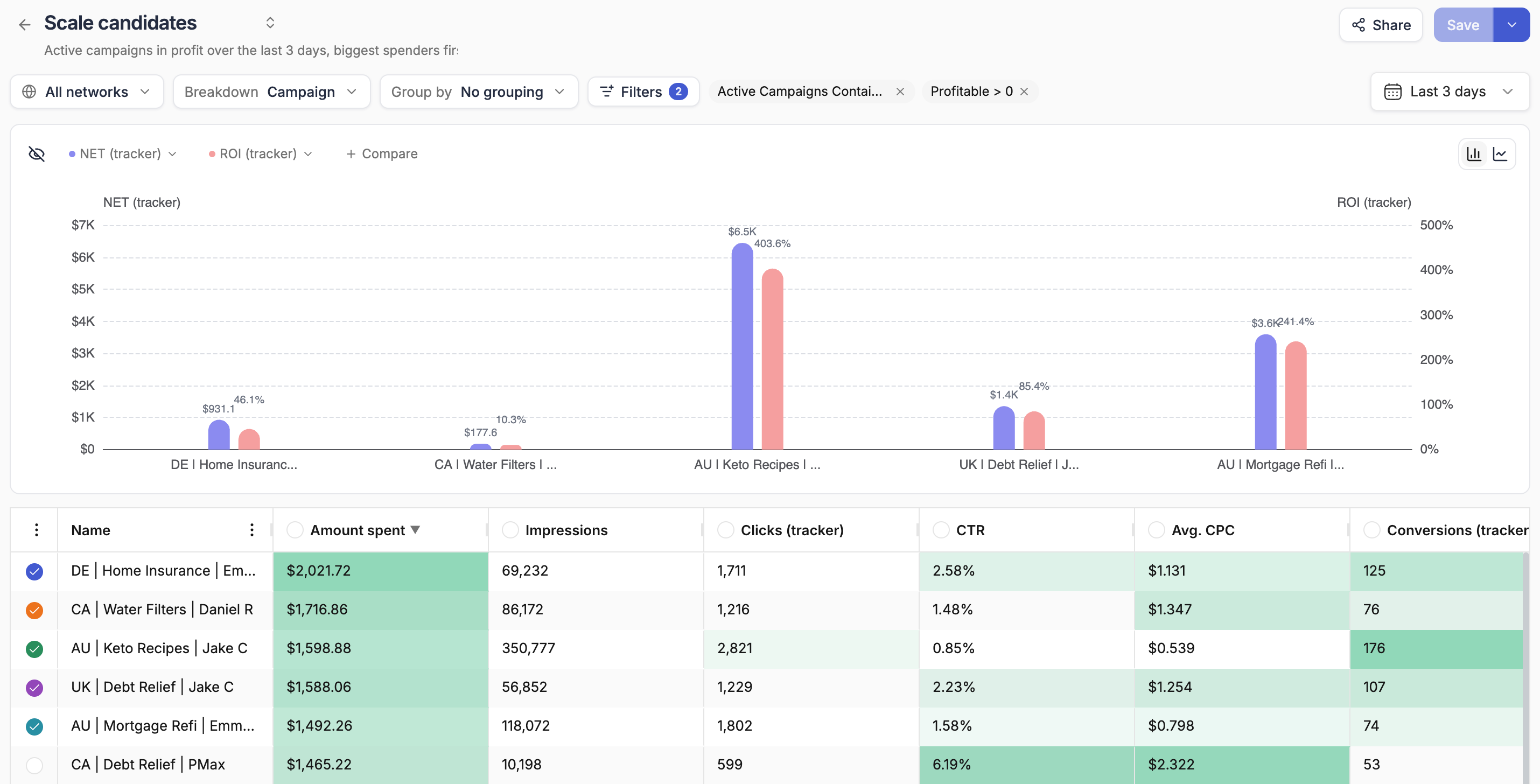Image resolution: width=1540 pixels, height=784 pixels.
Task: Switch to line chart view icon
Action: pos(1500,154)
